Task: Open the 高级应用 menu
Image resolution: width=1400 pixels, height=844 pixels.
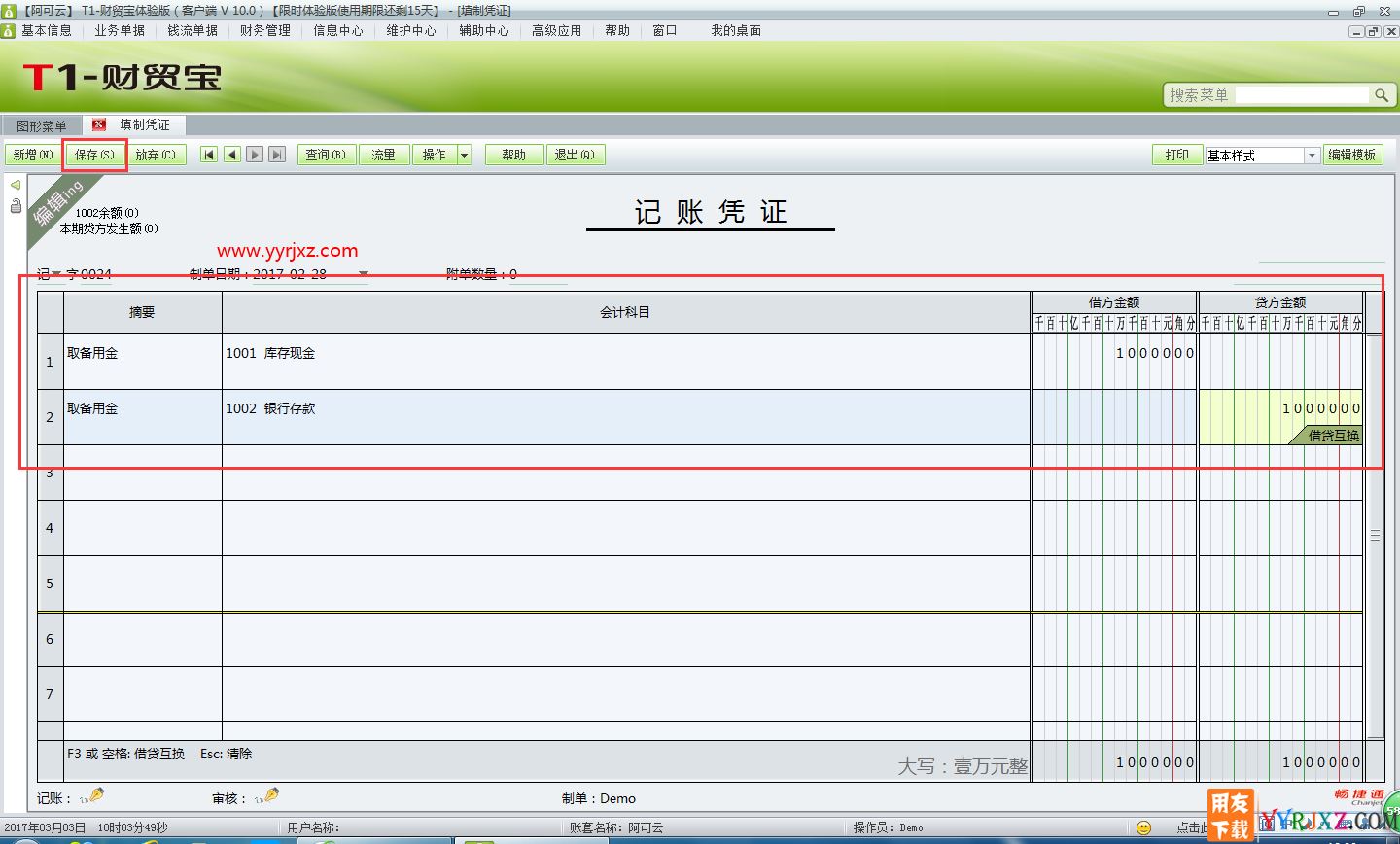Action: (x=557, y=30)
